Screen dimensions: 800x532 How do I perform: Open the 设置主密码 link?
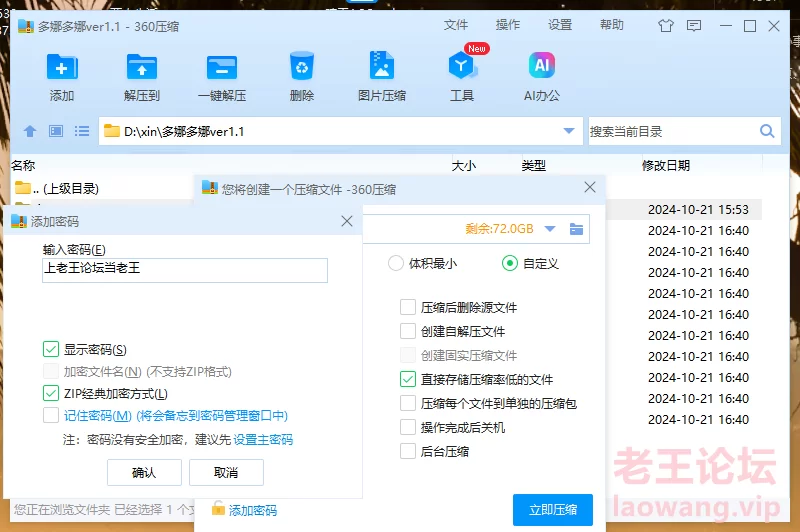click(x=263, y=439)
